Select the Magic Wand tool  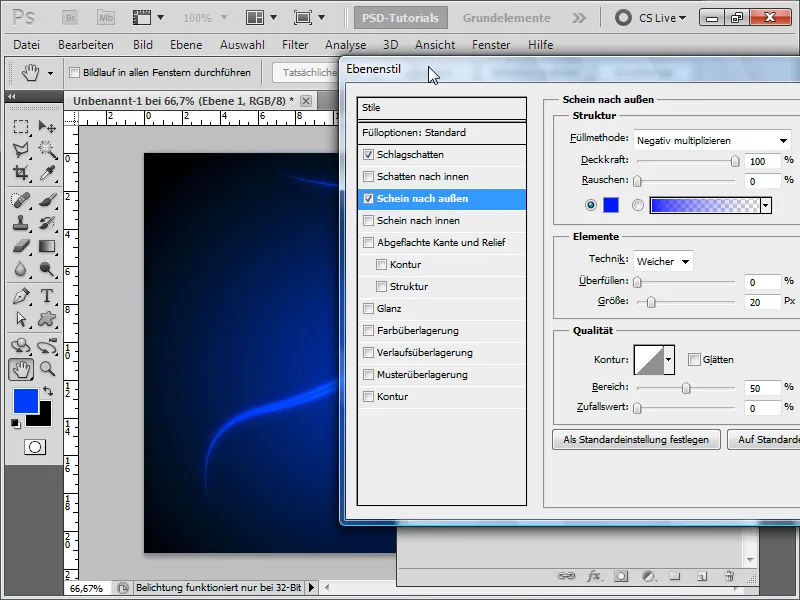coord(46,149)
